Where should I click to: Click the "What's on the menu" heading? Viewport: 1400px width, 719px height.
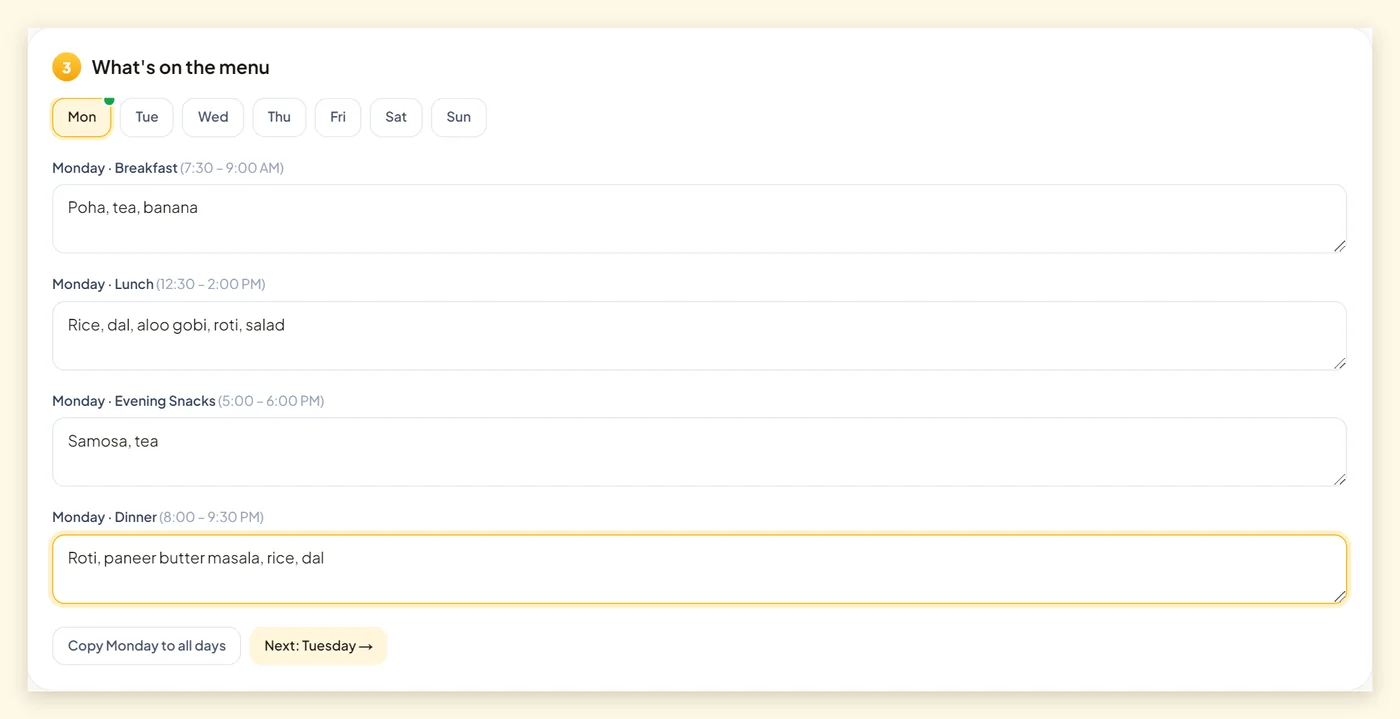[x=181, y=67]
